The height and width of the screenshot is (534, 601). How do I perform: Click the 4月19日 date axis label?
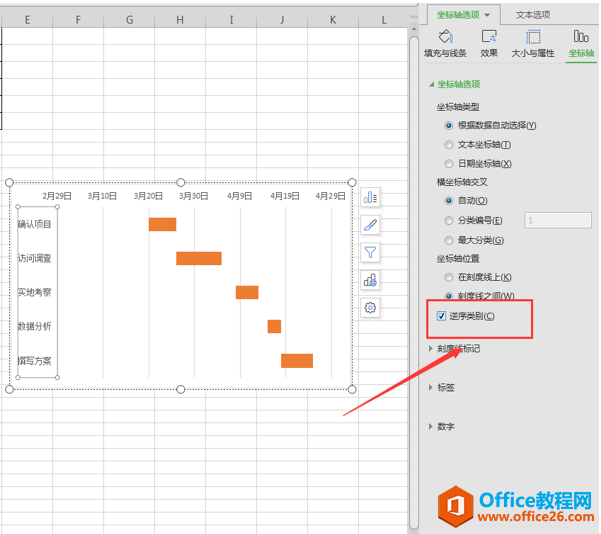click(x=285, y=196)
